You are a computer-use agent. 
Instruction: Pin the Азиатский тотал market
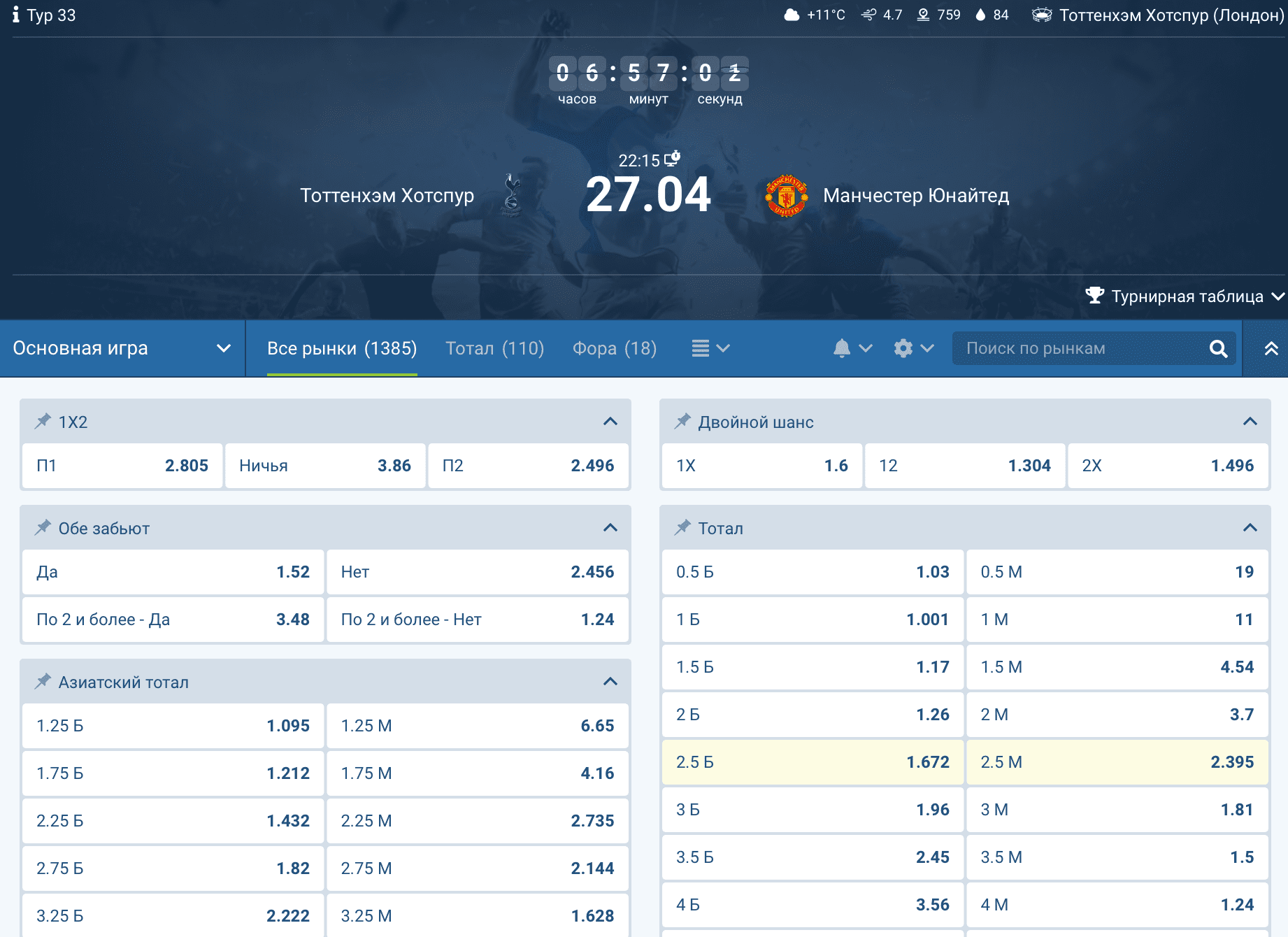[43, 681]
